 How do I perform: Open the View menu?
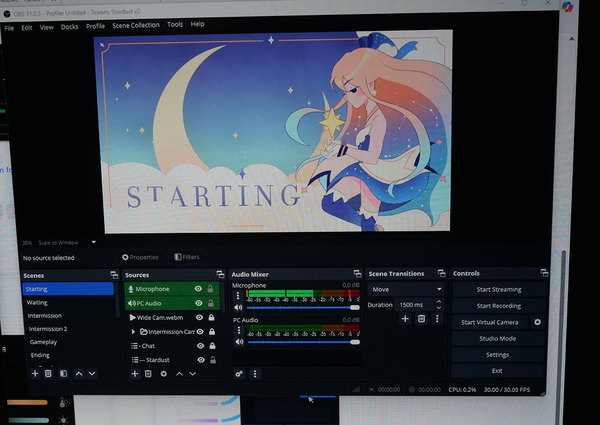pos(47,27)
